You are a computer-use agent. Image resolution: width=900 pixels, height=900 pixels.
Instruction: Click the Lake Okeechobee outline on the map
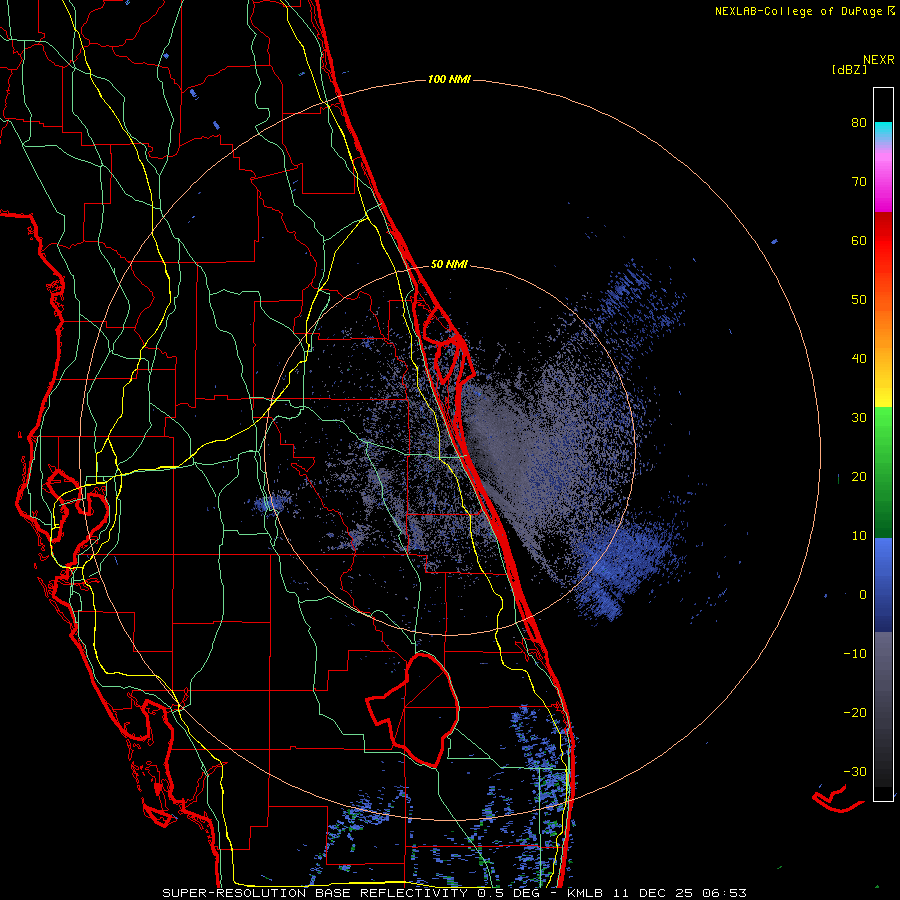414,709
